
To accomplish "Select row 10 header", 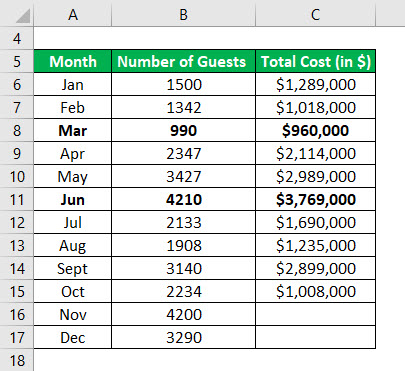I will tap(17, 176).
